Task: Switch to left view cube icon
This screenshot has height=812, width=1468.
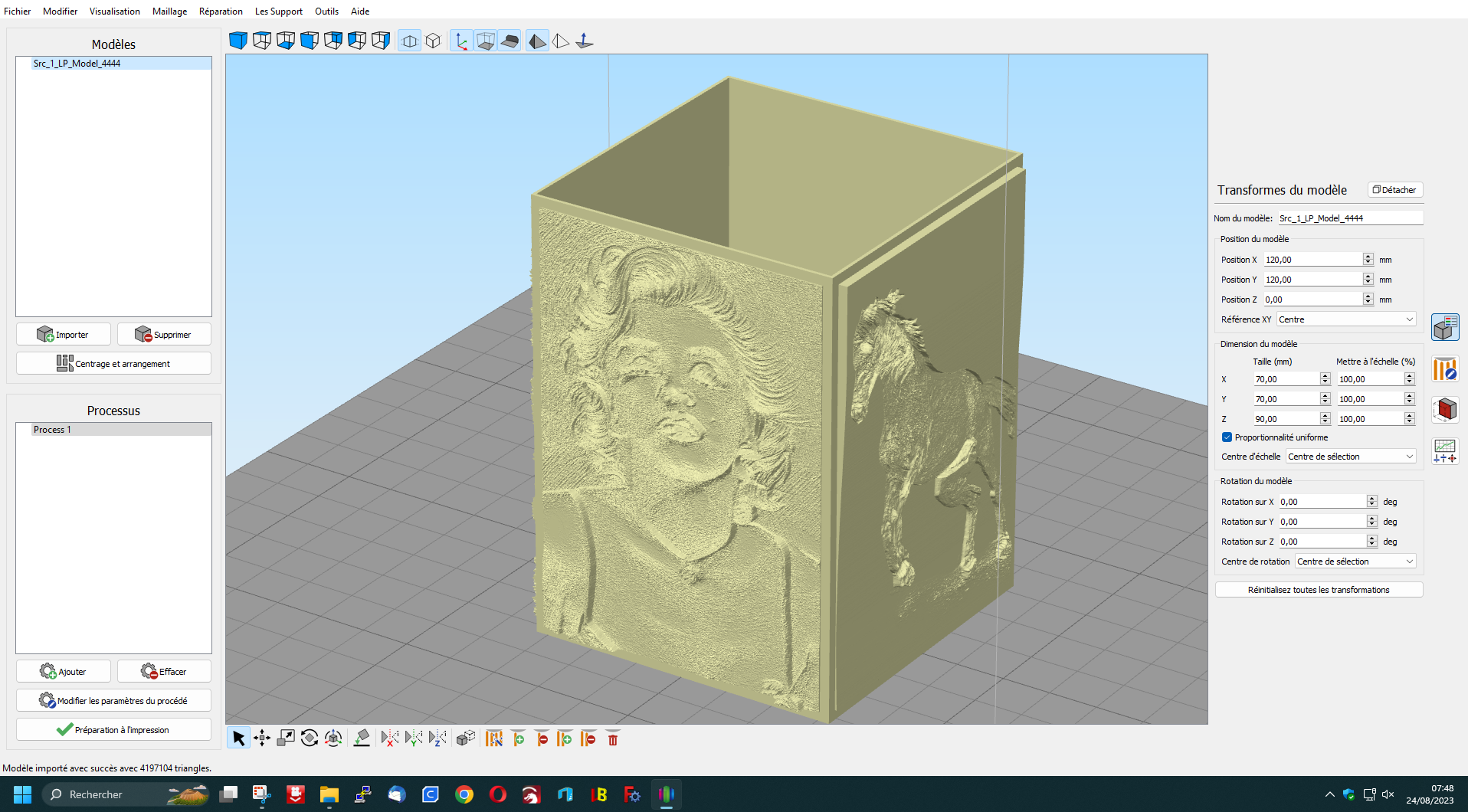Action: coord(357,41)
